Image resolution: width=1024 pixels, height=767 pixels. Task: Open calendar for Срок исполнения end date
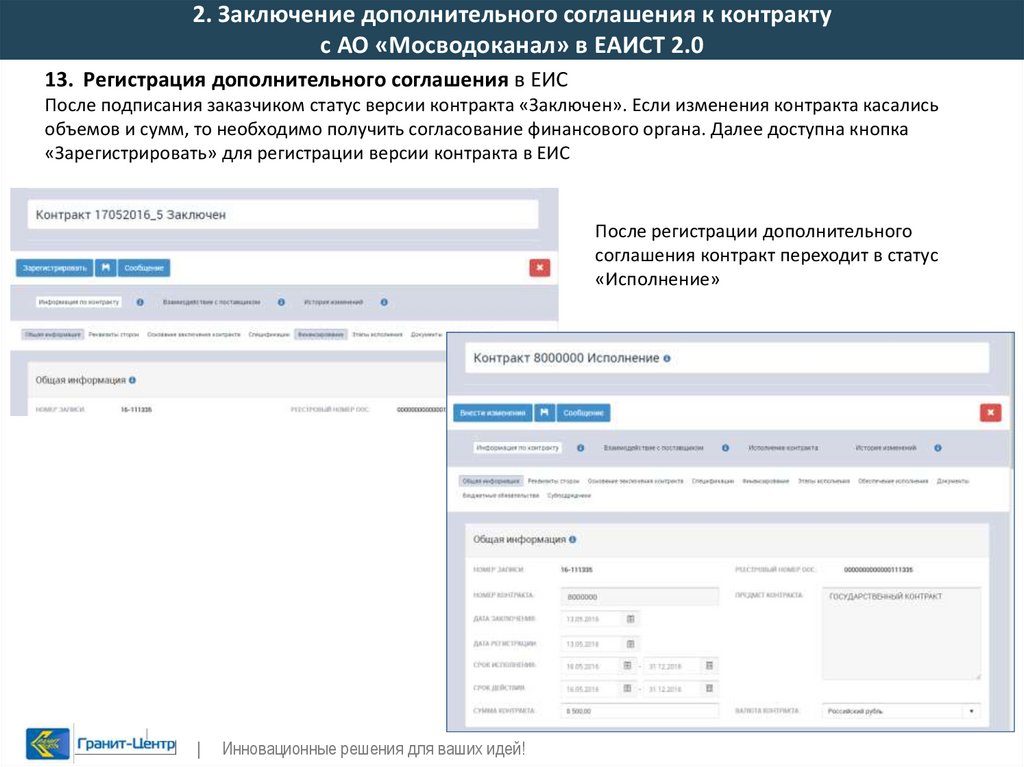pyautogui.click(x=709, y=666)
